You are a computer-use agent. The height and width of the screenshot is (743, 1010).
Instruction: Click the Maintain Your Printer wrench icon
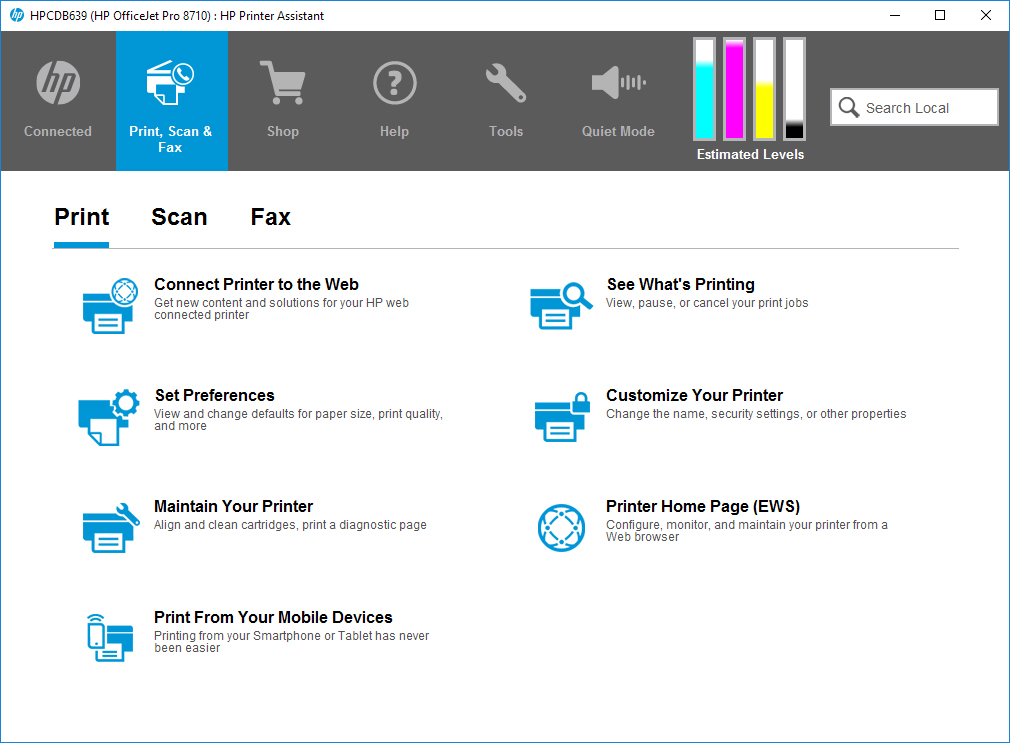pos(111,528)
